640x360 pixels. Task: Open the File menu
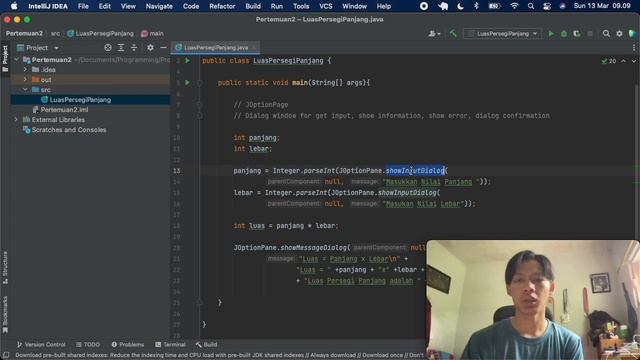tap(83, 6)
